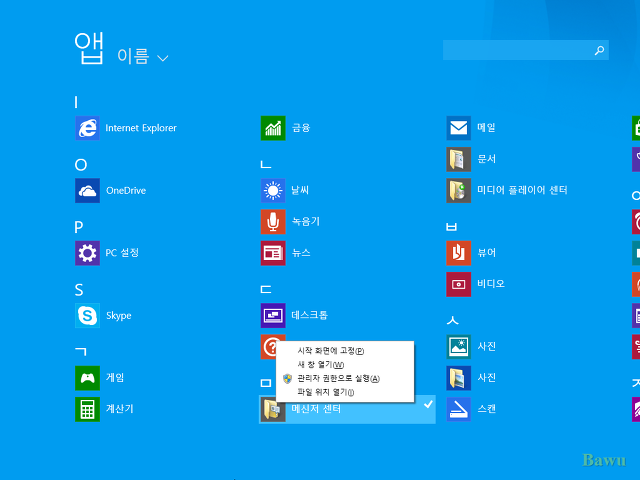
Task: Open the 뷰어 reader icon
Action: 459,253
